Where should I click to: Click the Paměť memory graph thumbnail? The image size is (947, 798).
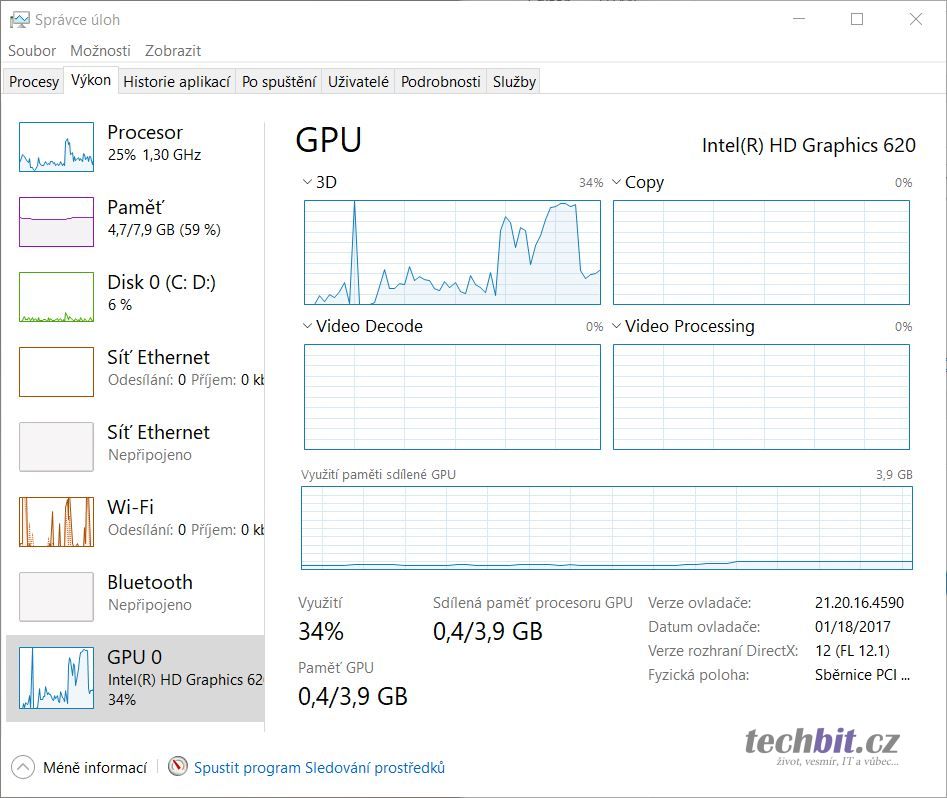pyautogui.click(x=56, y=221)
